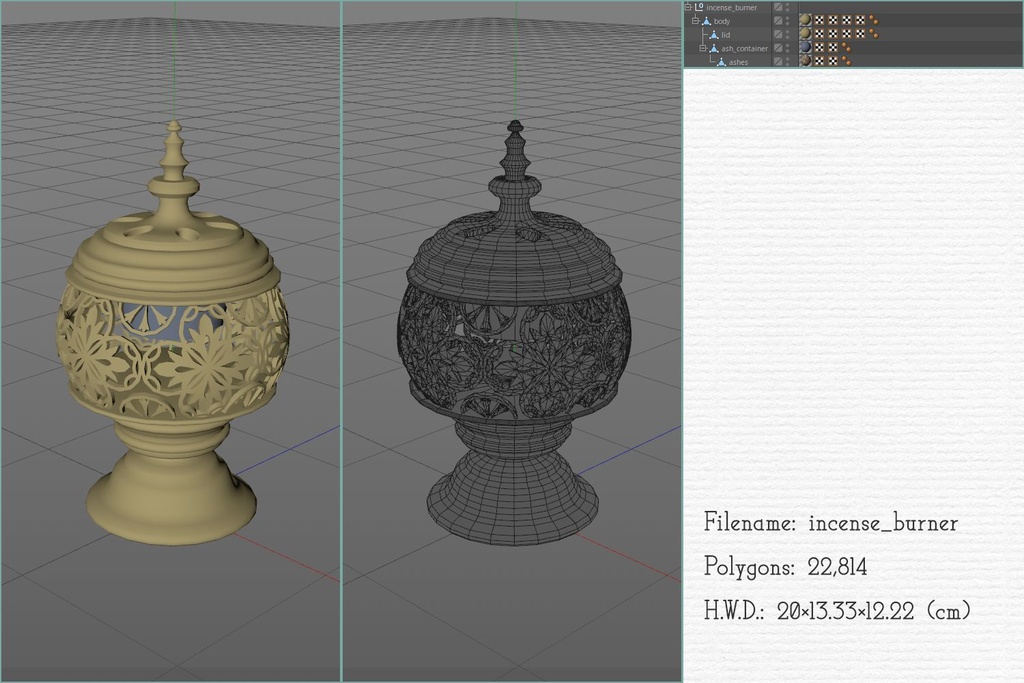Click the tan material tag on body
Image resolution: width=1024 pixels, height=683 pixels.
click(805, 21)
